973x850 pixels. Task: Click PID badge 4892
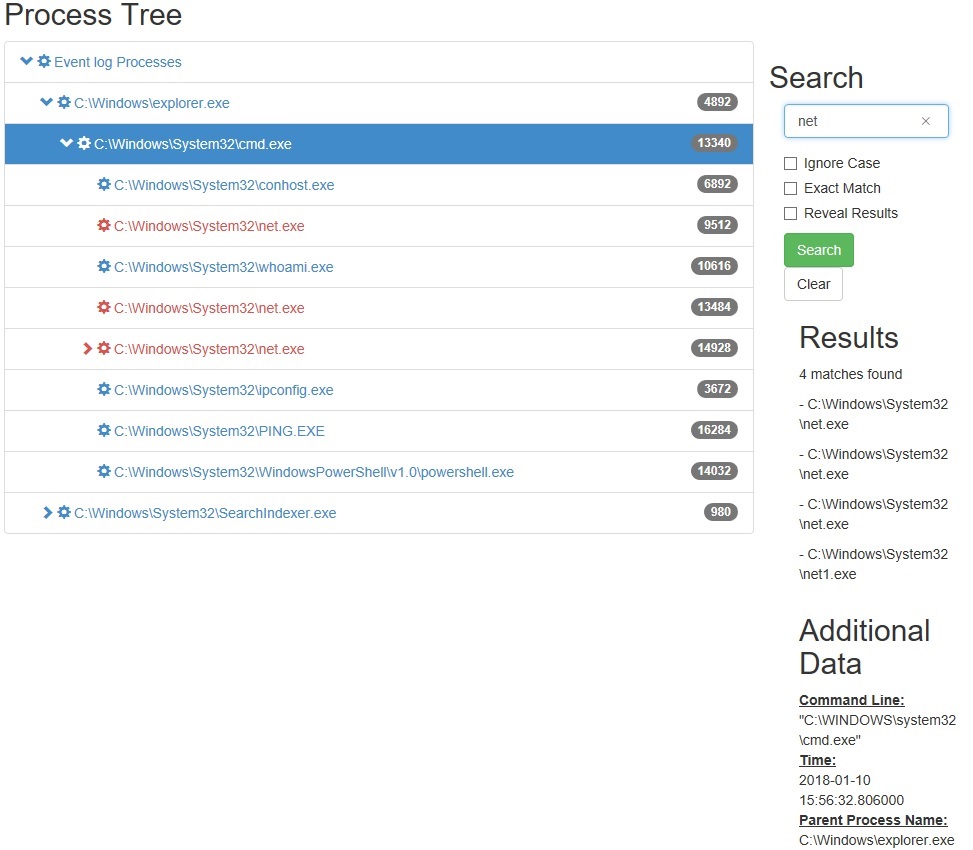point(717,102)
